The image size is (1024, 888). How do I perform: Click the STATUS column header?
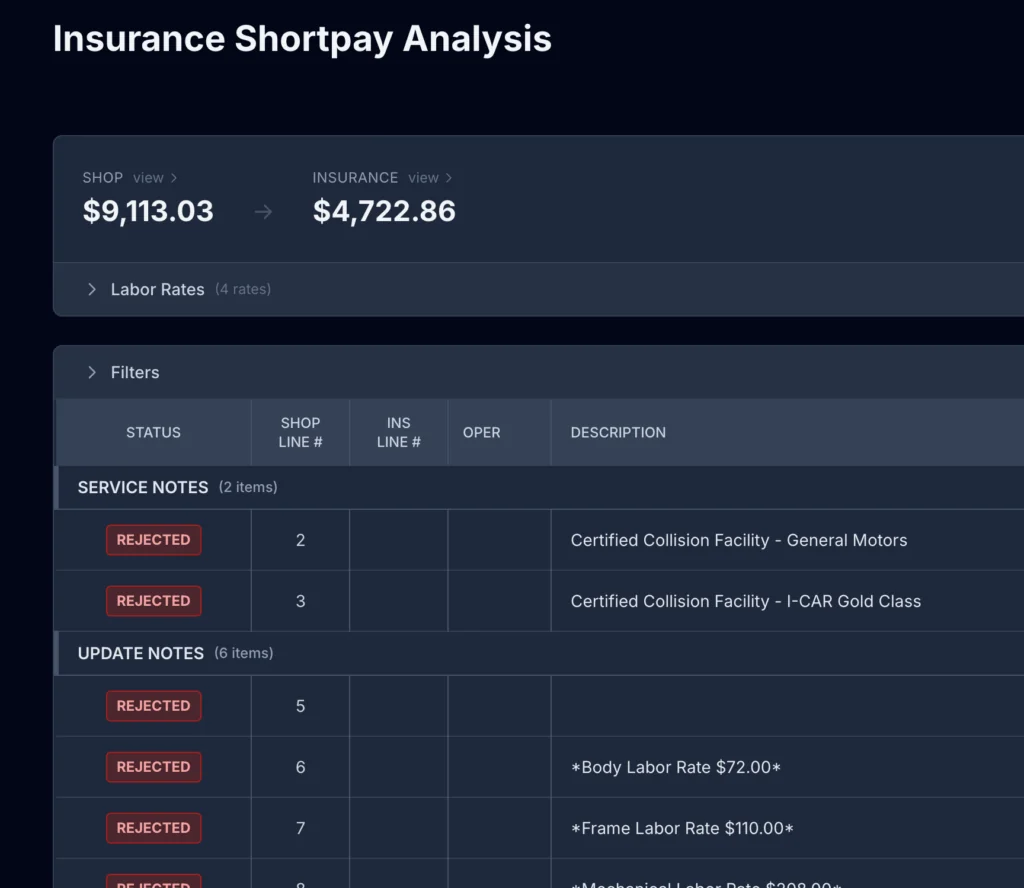[153, 432]
